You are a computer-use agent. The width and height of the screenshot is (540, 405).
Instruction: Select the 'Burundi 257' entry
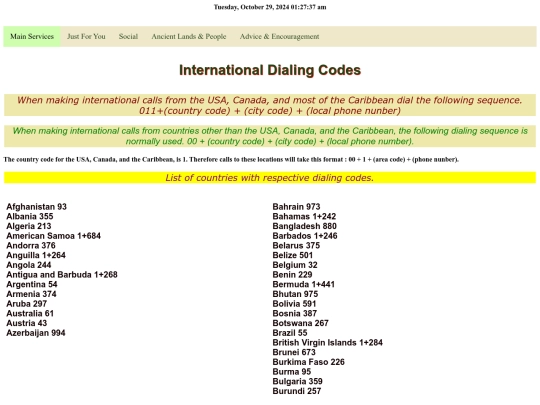tap(297, 391)
